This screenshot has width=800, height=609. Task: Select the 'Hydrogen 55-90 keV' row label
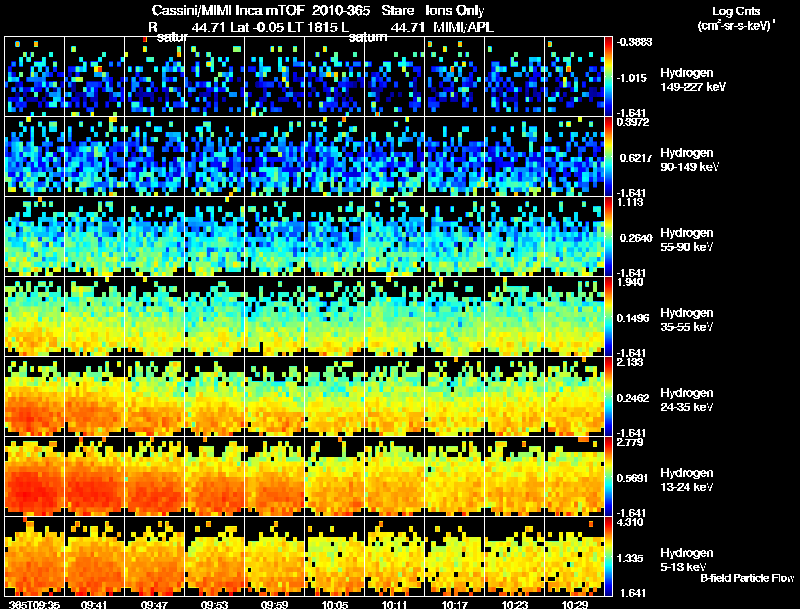[686, 240]
